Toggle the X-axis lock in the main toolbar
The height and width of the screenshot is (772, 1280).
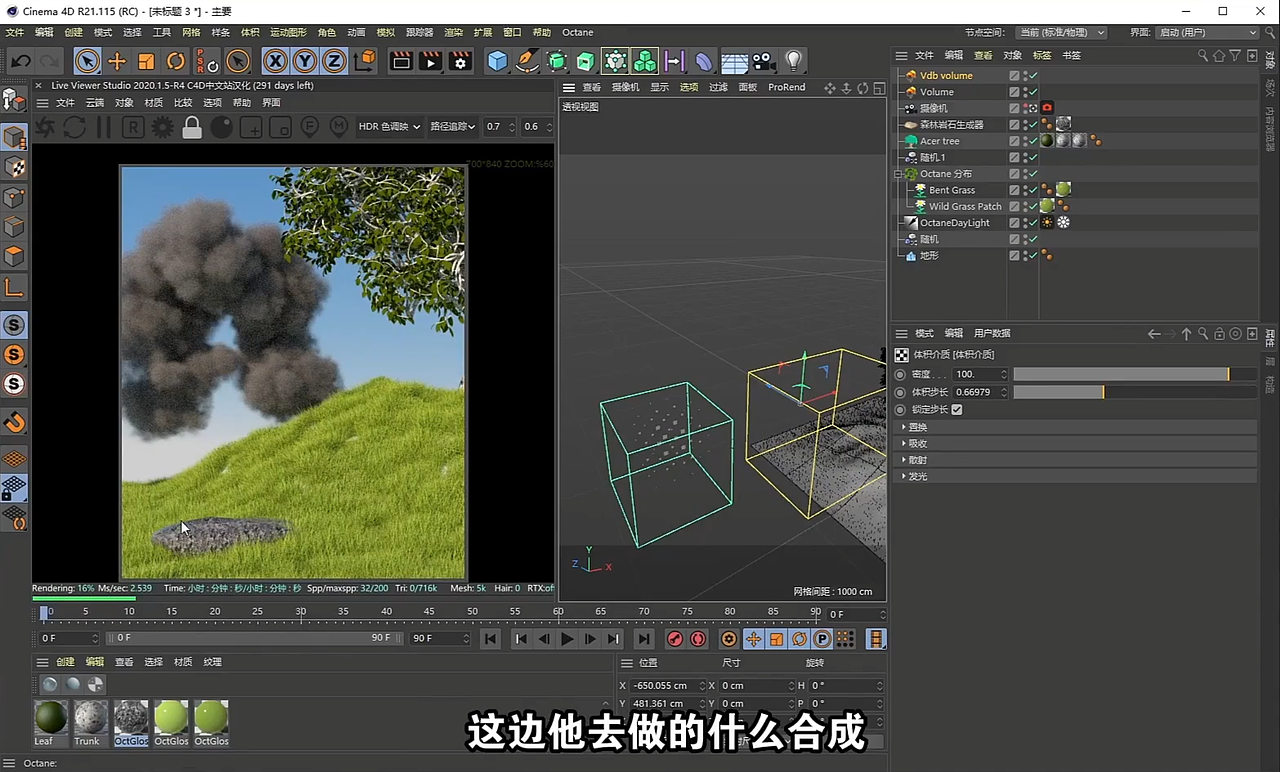274,61
